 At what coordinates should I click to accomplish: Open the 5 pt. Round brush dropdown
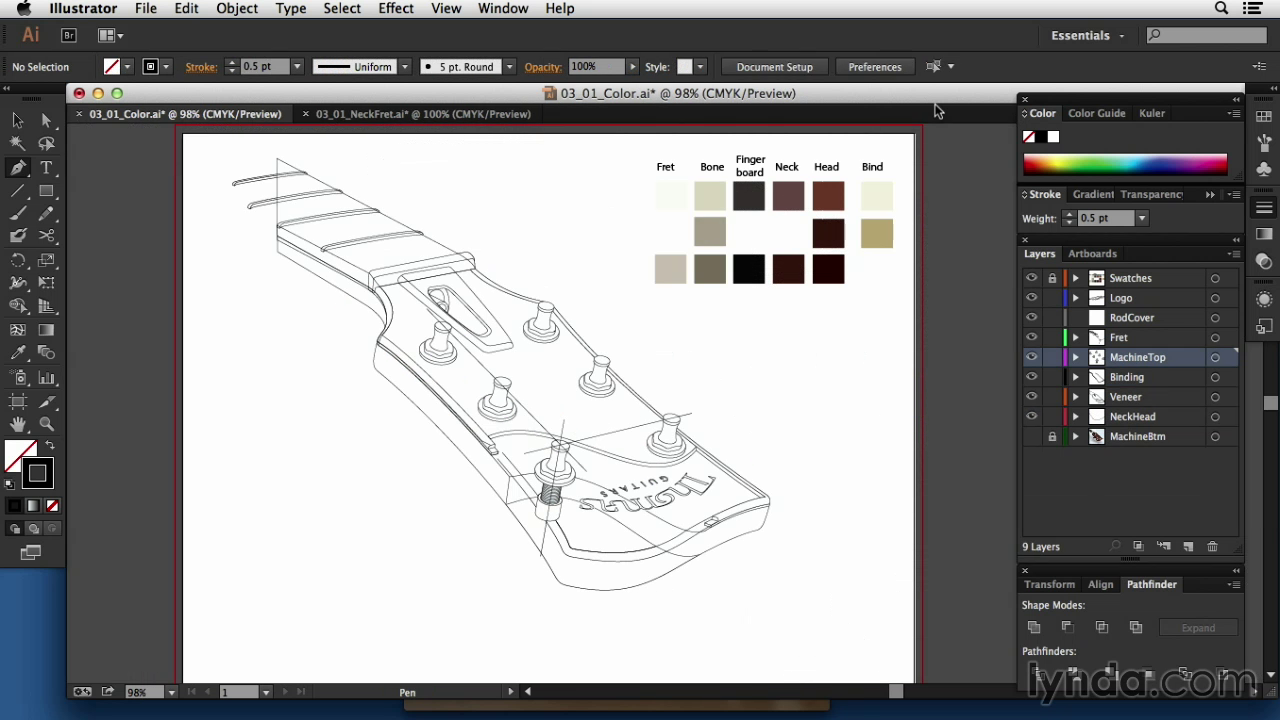pos(509,67)
